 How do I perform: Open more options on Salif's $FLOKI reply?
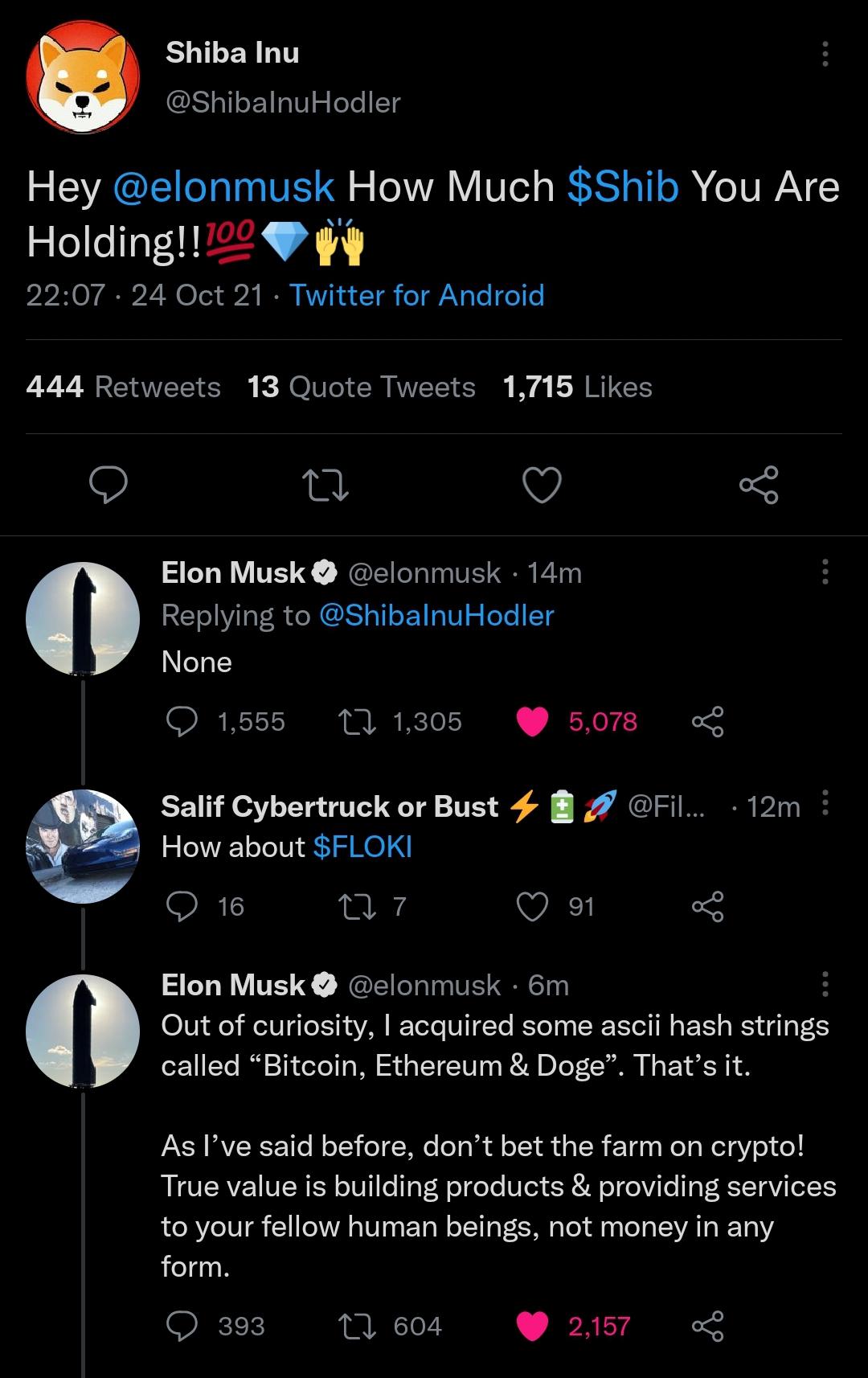(x=825, y=803)
